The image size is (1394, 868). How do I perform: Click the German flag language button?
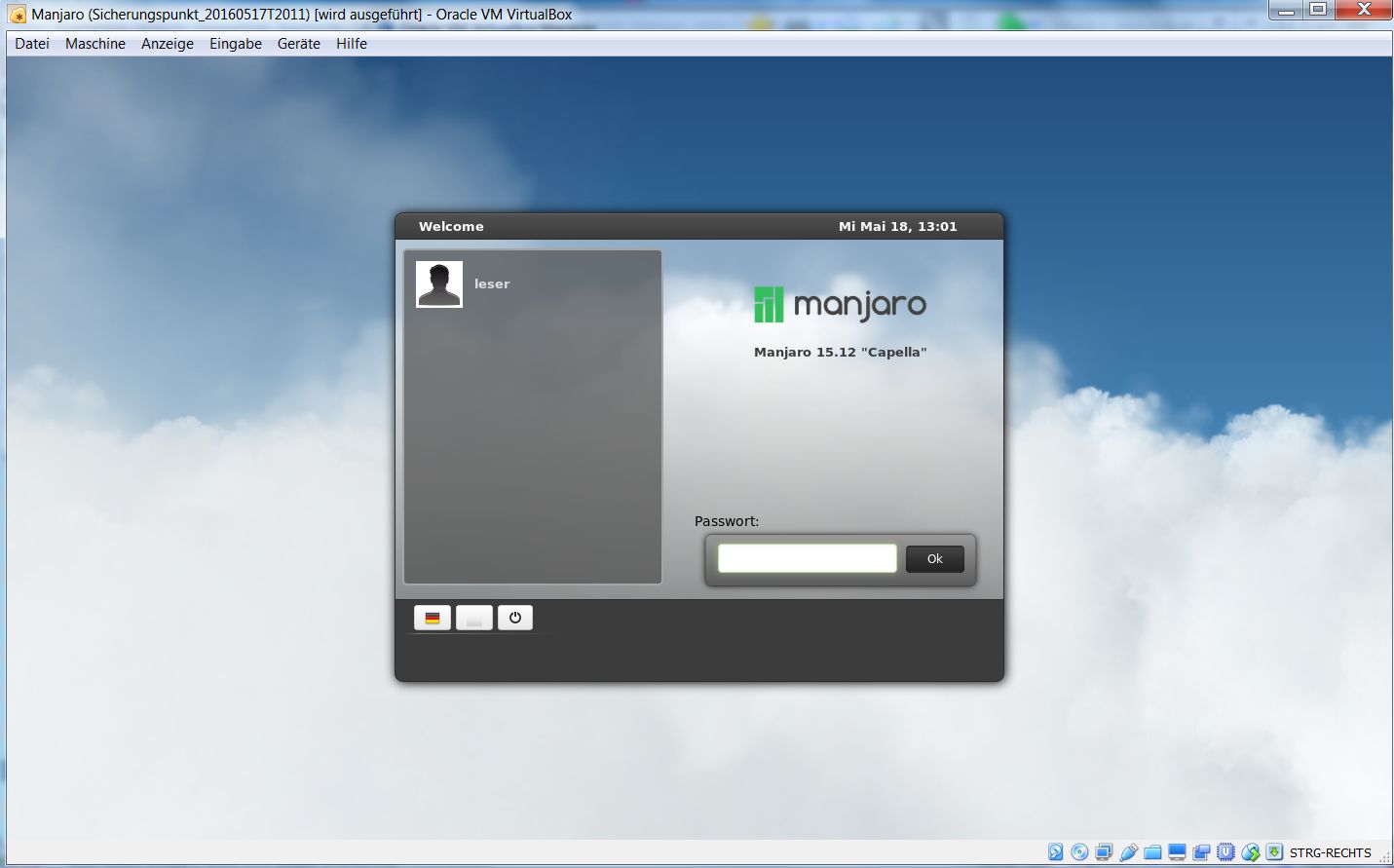433,618
